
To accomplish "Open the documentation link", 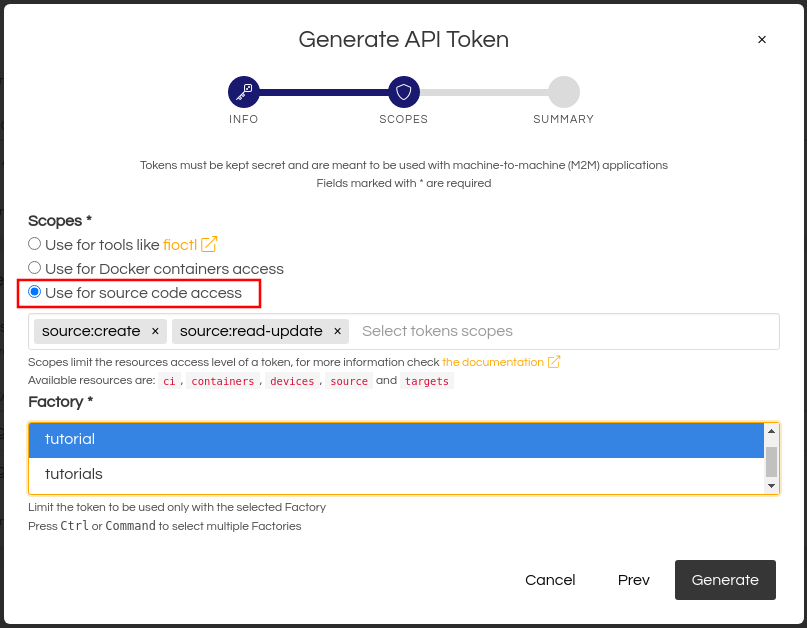I will [492, 362].
